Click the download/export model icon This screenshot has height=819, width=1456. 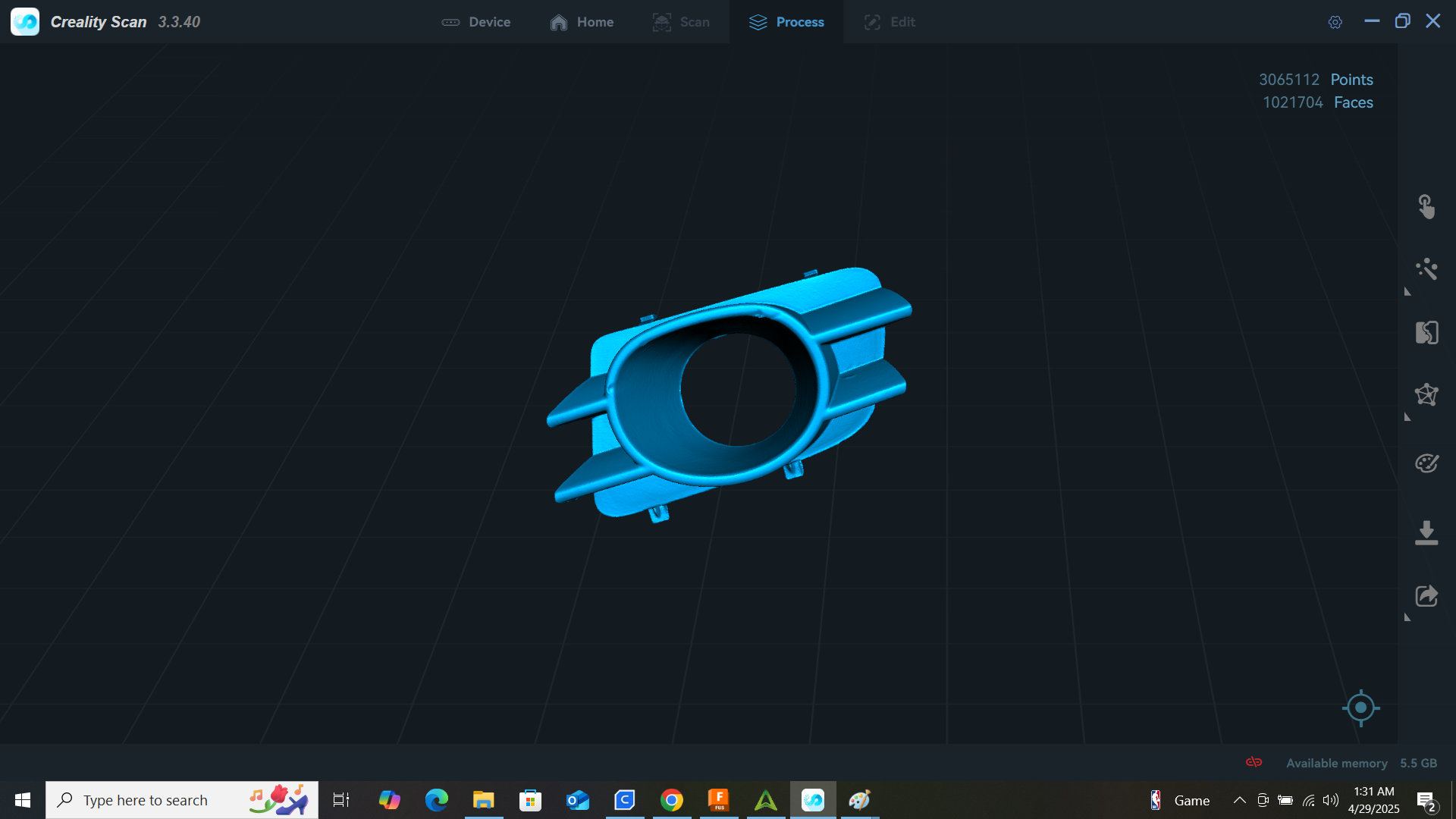pyautogui.click(x=1426, y=532)
